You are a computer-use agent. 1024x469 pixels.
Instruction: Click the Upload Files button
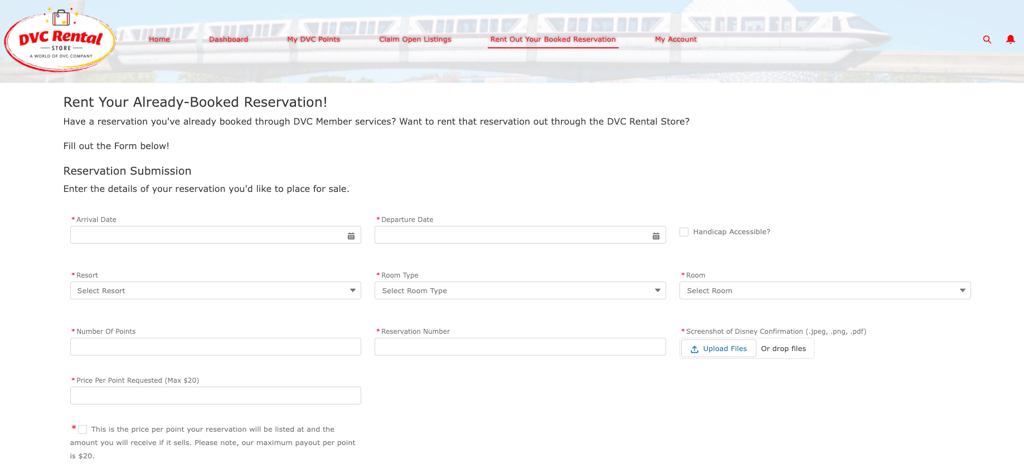[719, 349]
